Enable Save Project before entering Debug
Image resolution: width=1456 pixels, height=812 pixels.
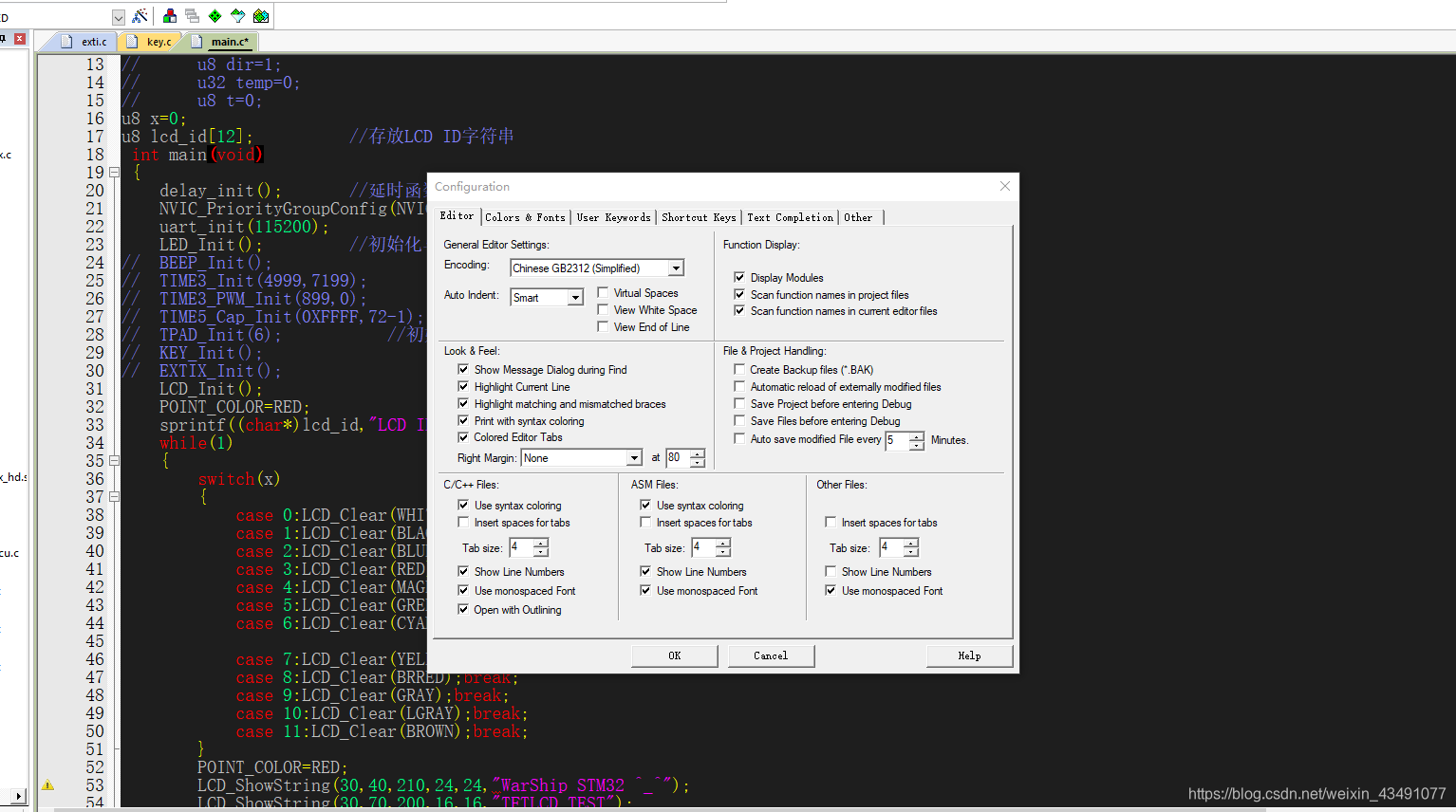pos(739,403)
